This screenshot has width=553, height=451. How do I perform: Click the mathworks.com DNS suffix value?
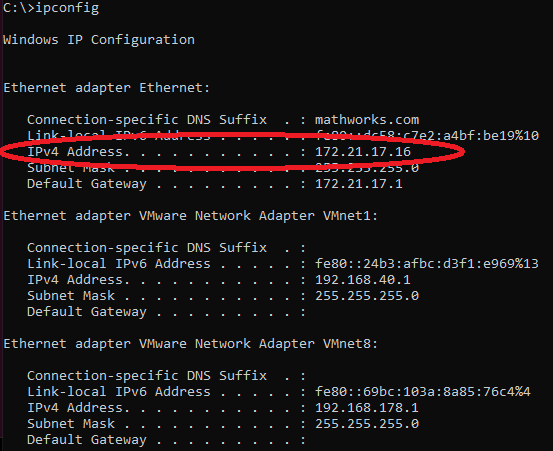[367, 120]
